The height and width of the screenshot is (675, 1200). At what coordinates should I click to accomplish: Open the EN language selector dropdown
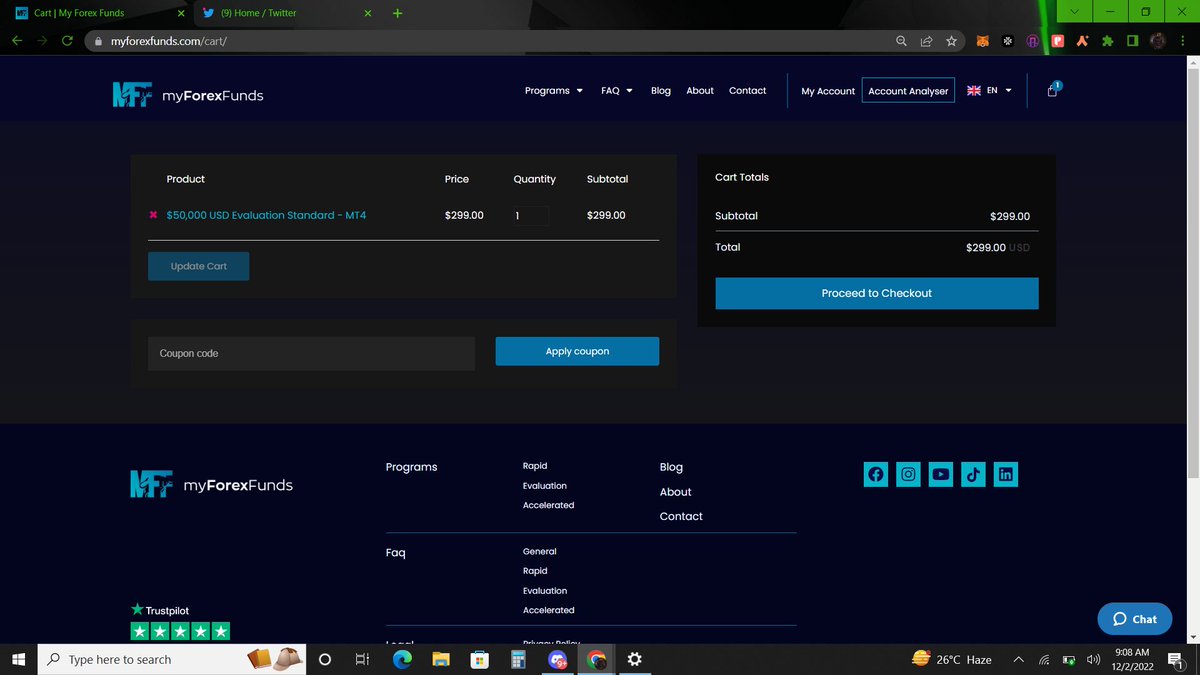(989, 91)
